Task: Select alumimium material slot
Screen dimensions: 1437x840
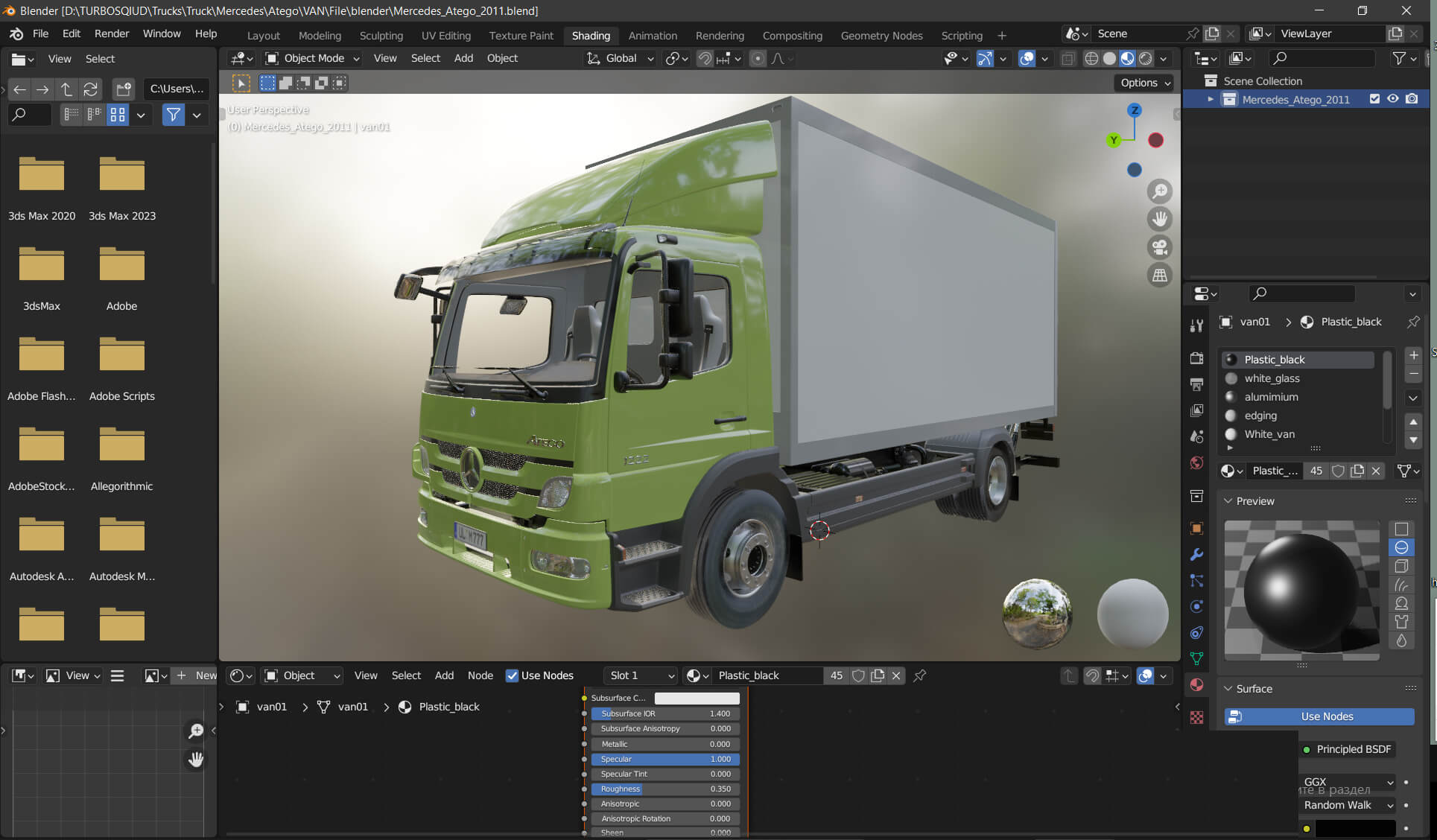Action: coord(1298,397)
